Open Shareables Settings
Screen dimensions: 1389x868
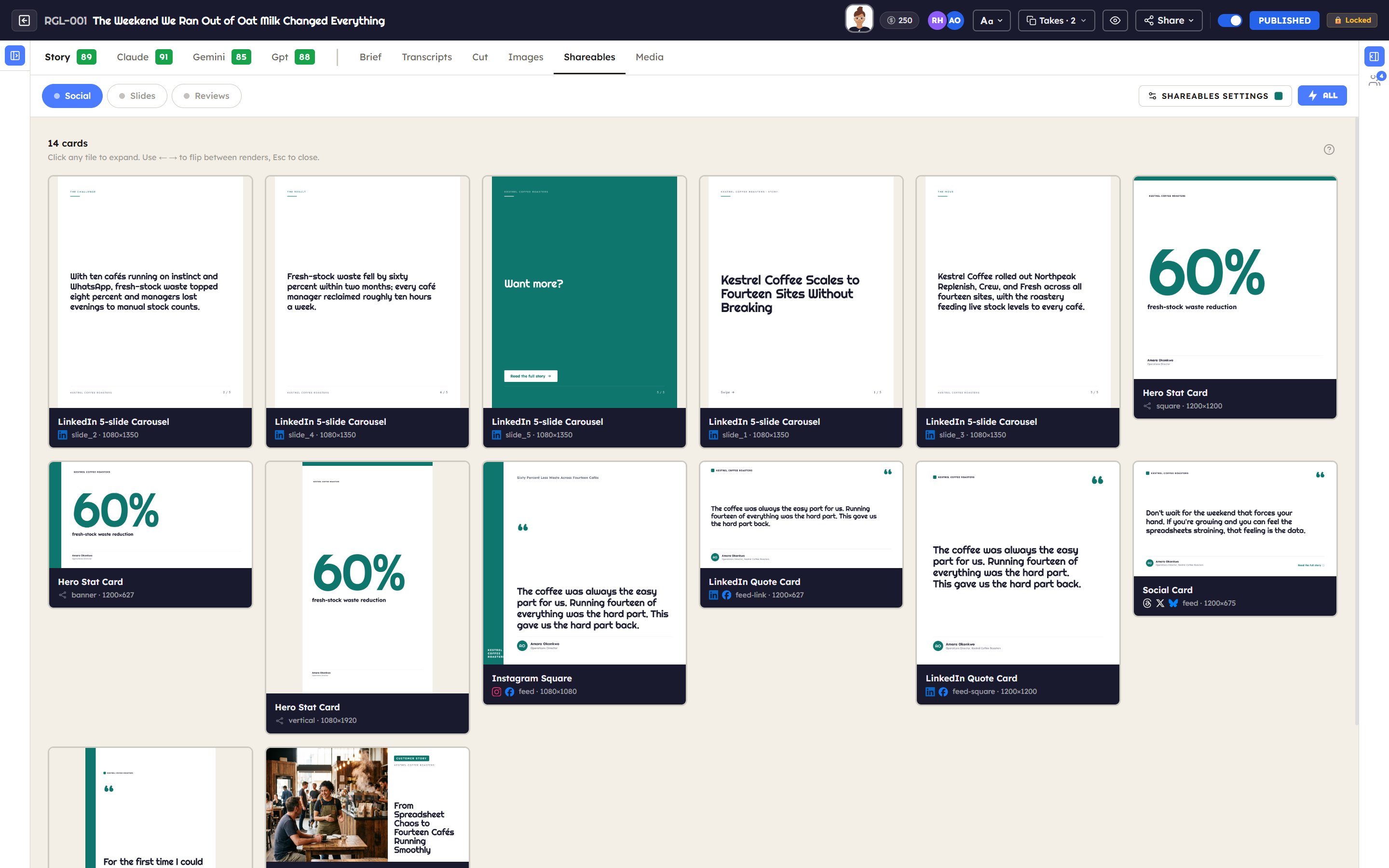1214,96
